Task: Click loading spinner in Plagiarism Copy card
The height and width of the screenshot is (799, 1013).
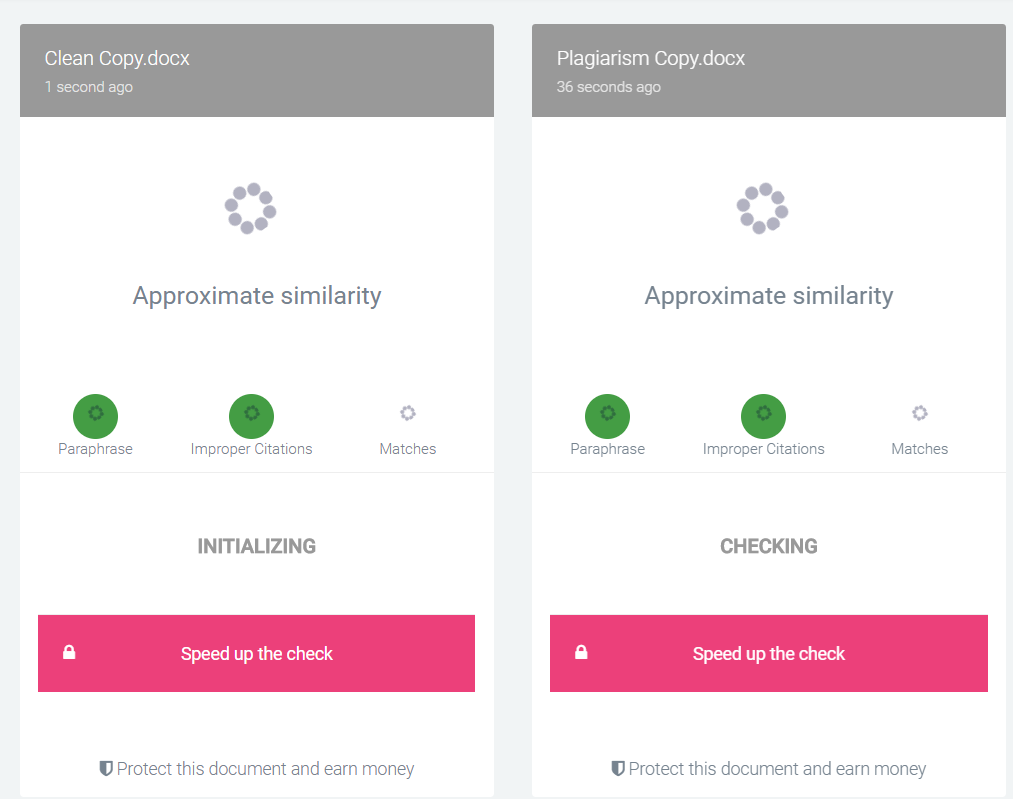Action: [x=763, y=208]
